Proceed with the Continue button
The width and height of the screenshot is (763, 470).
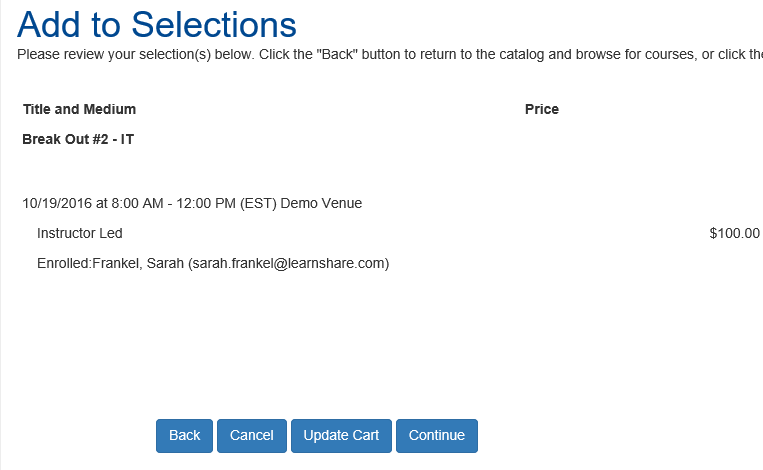(x=437, y=436)
